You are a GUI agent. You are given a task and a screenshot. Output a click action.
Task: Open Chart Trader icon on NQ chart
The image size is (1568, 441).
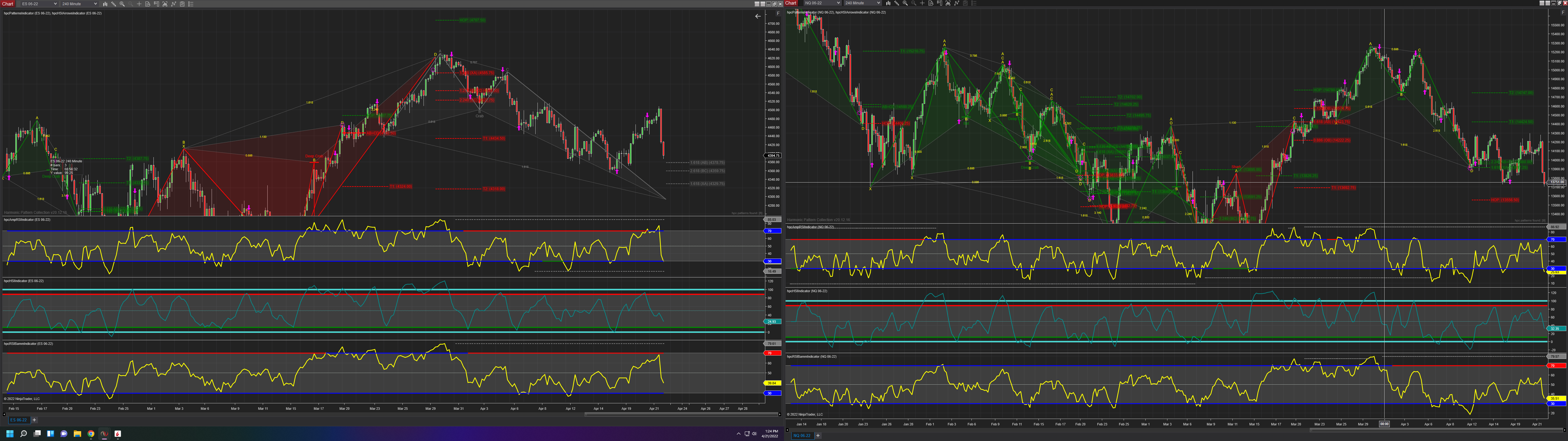point(940,3)
